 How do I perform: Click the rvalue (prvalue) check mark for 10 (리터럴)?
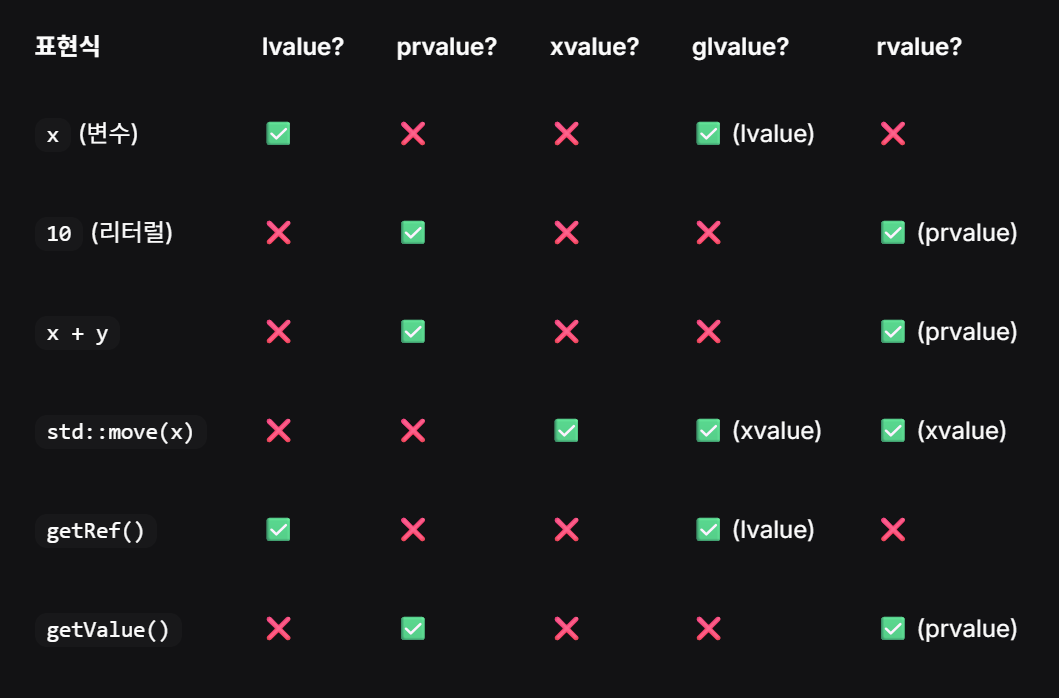click(x=893, y=233)
